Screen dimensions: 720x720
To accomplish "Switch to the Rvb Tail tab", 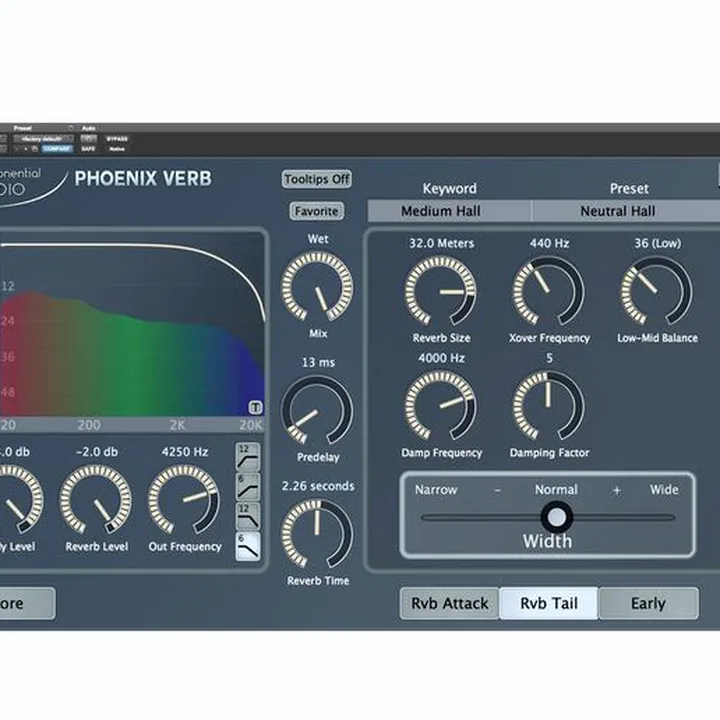I will 549,603.
